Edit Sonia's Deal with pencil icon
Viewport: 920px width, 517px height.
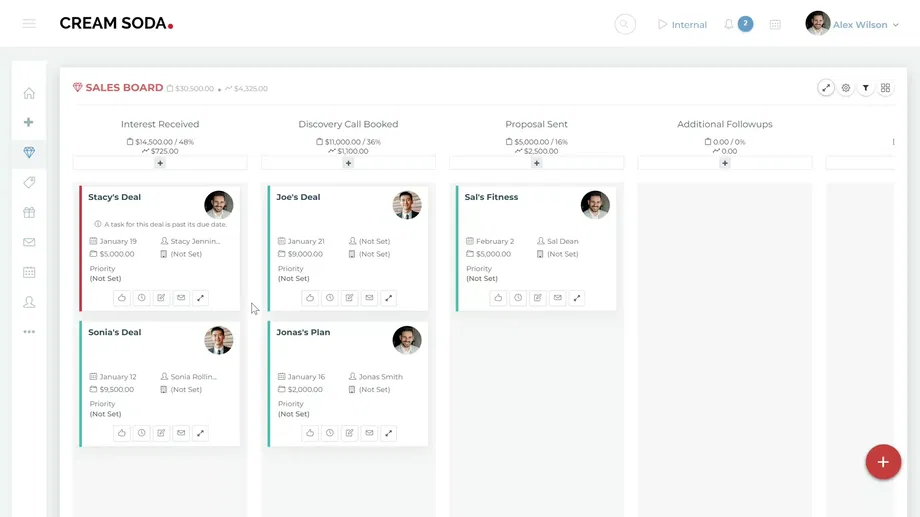pyautogui.click(x=161, y=433)
